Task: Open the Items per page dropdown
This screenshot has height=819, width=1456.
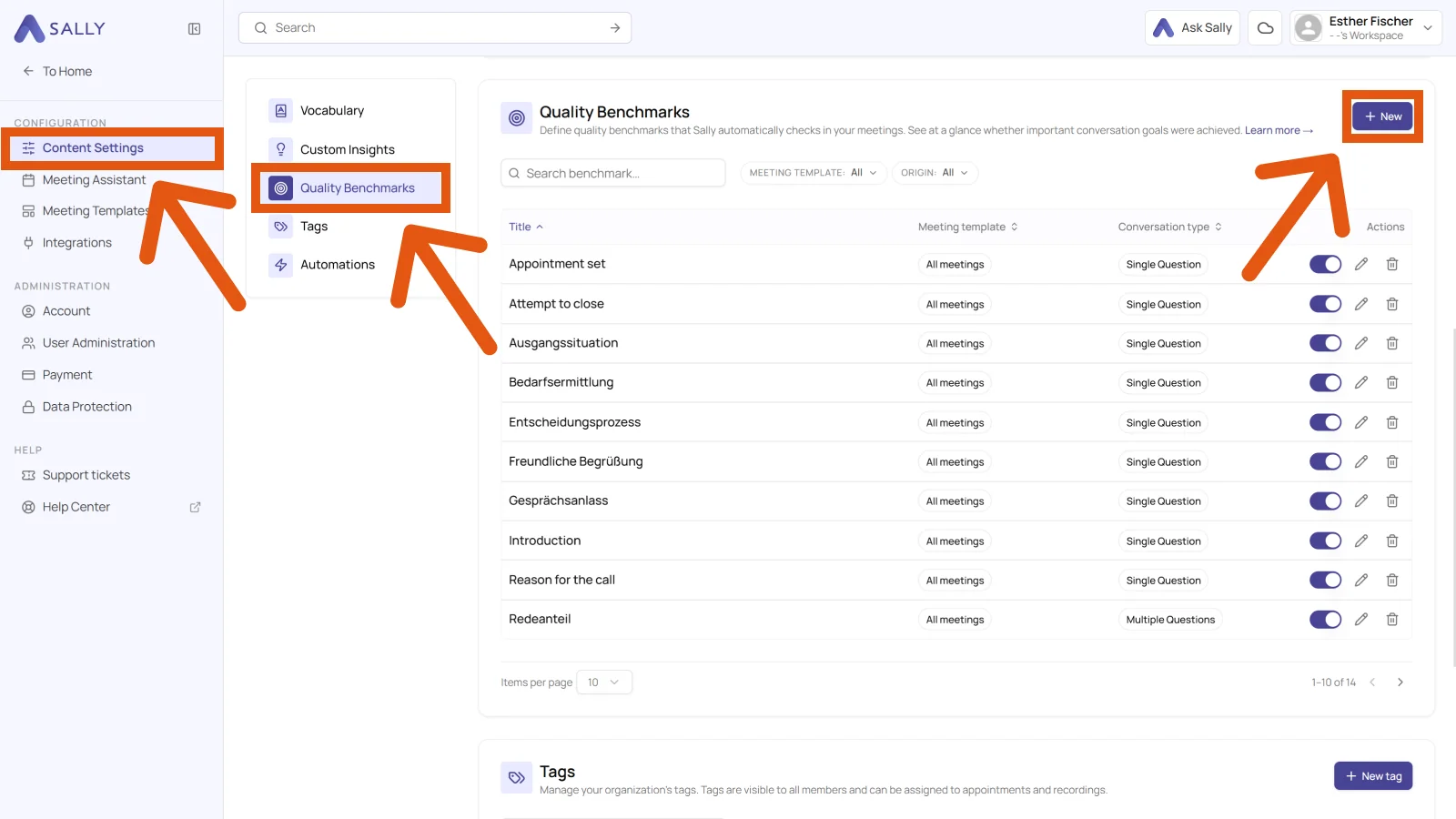Action: pos(604,682)
